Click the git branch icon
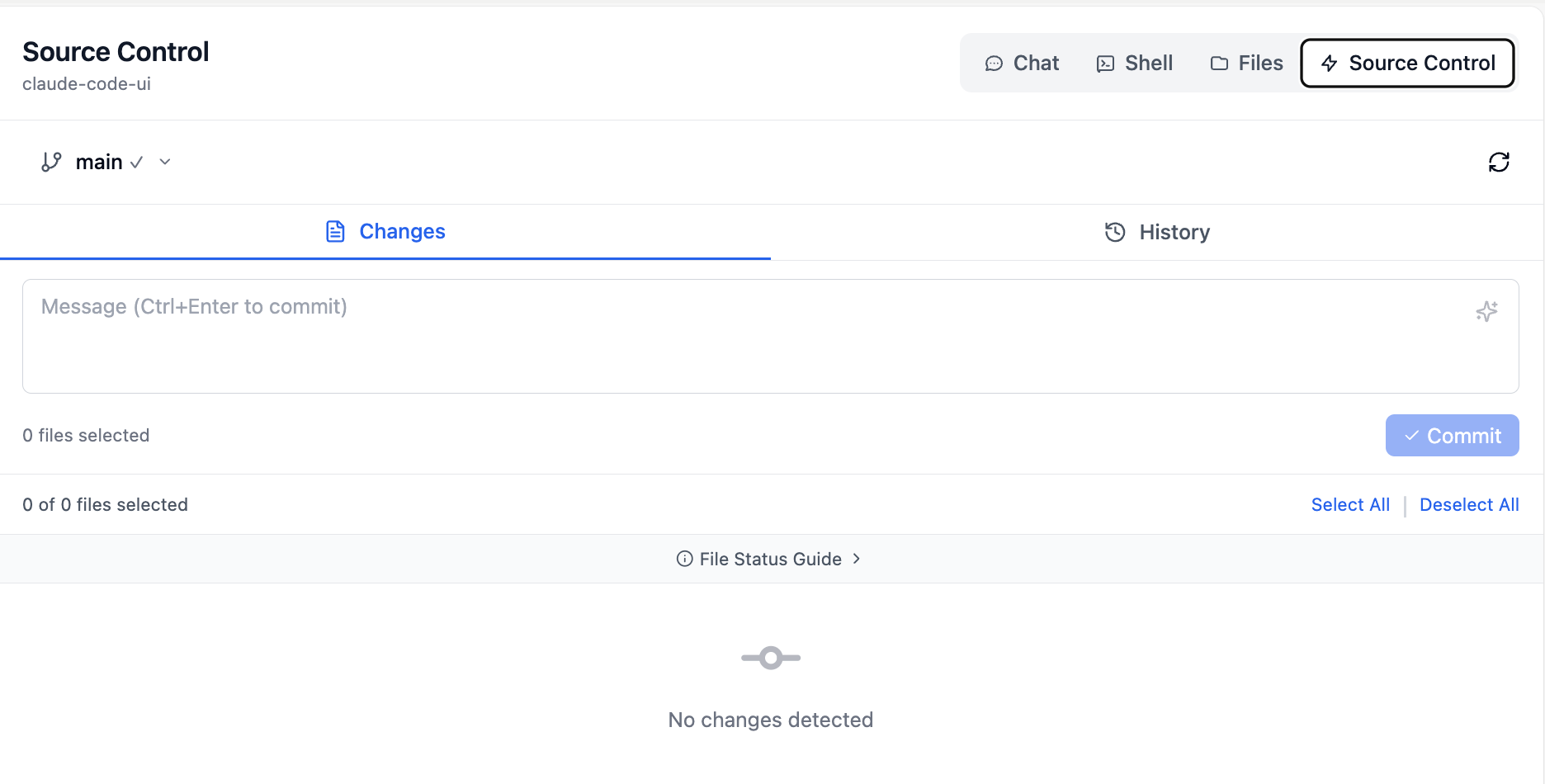Screen dimensions: 1545x784 click(51, 162)
